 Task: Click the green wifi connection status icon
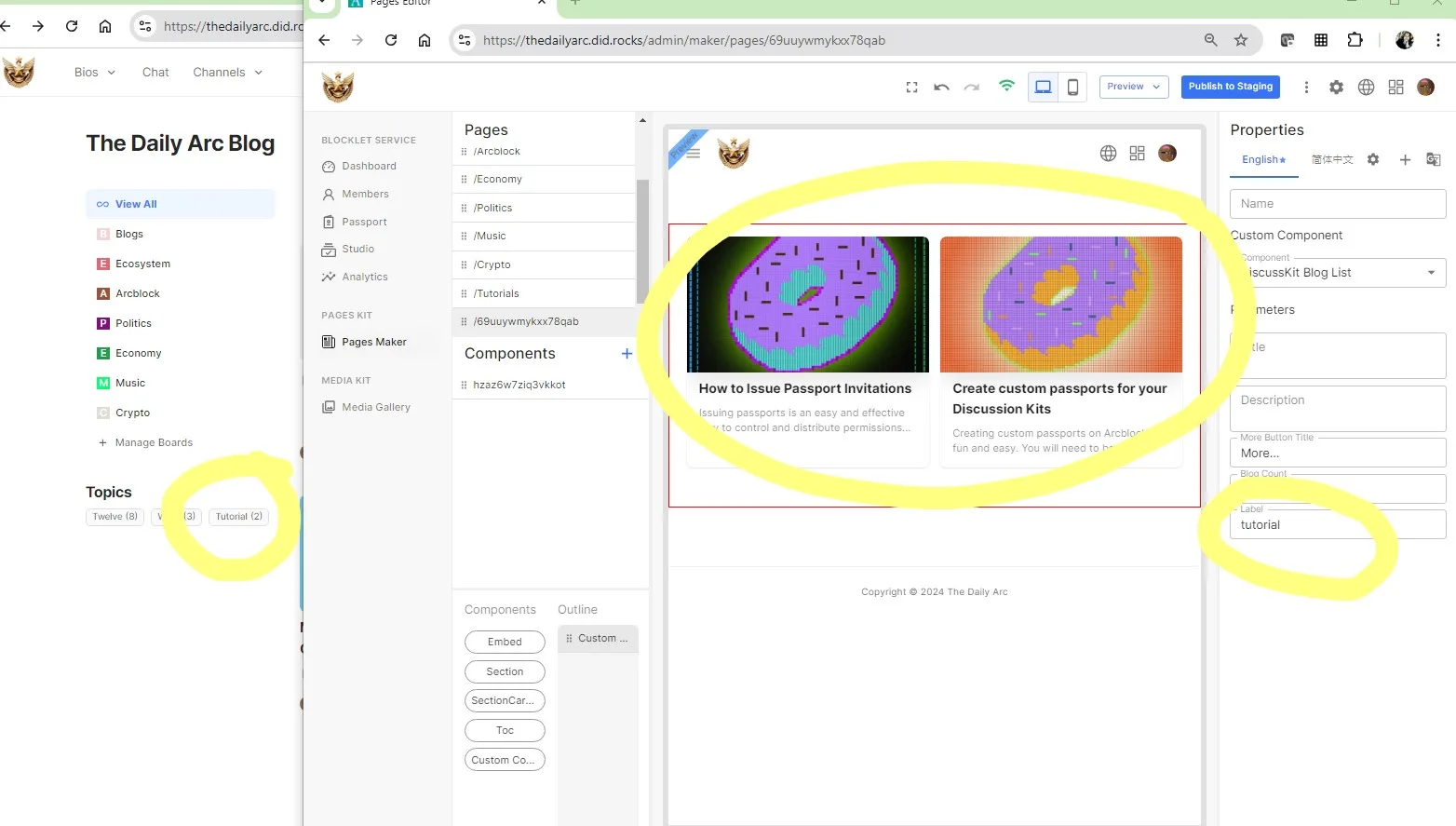click(1006, 86)
